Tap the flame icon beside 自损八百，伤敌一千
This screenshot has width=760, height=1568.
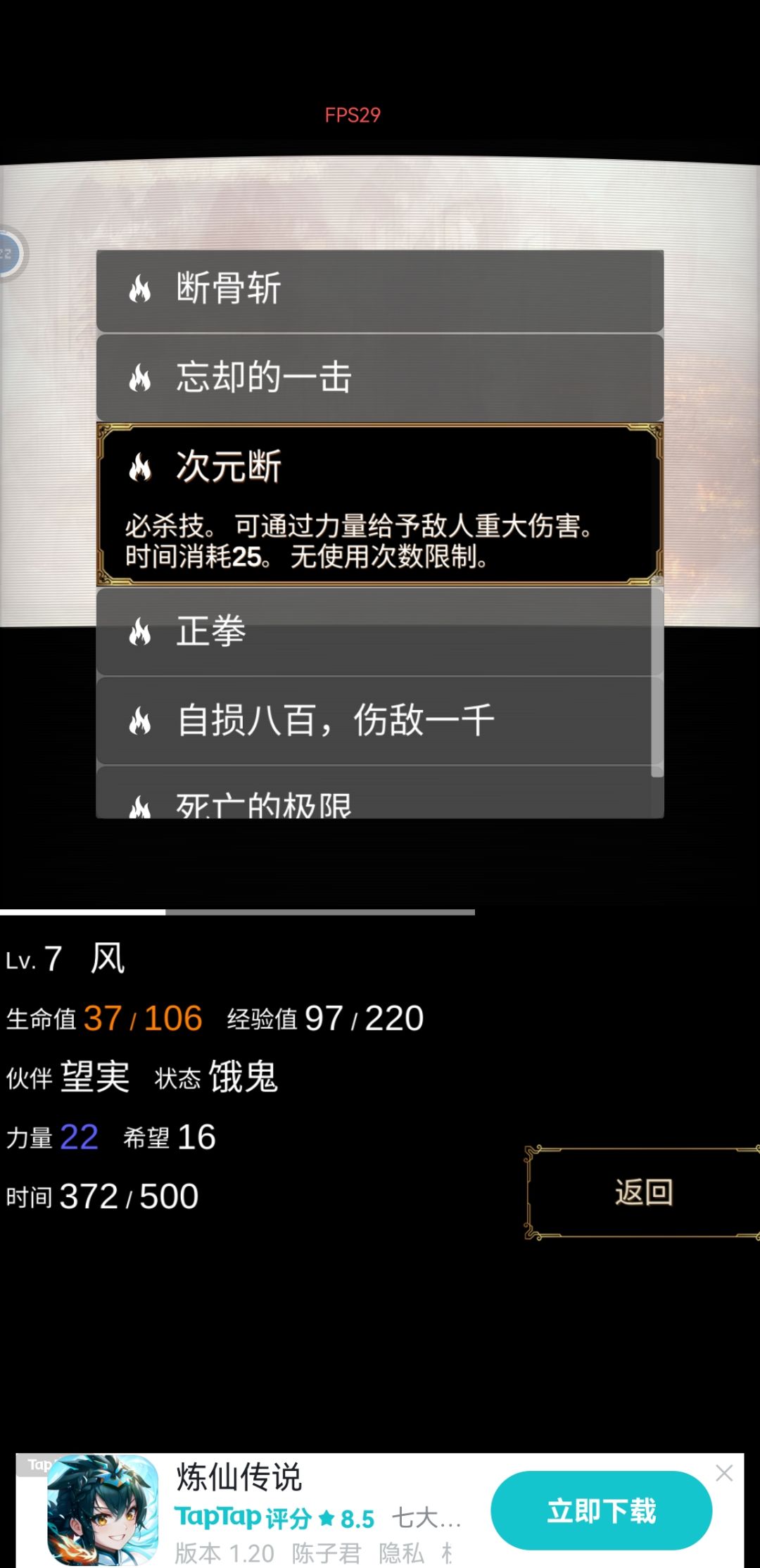pos(140,721)
